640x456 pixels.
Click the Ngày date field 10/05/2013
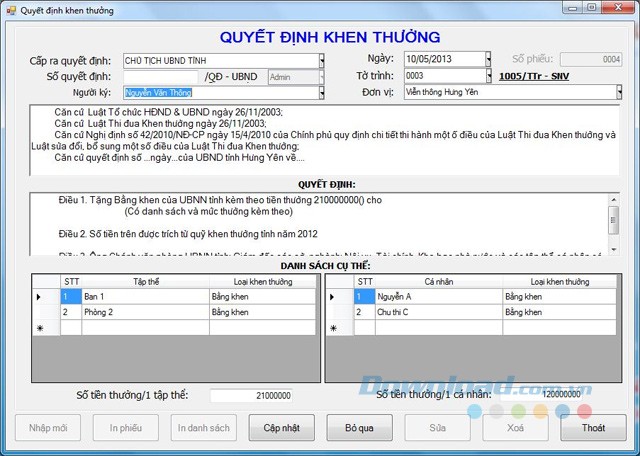[x=445, y=59]
